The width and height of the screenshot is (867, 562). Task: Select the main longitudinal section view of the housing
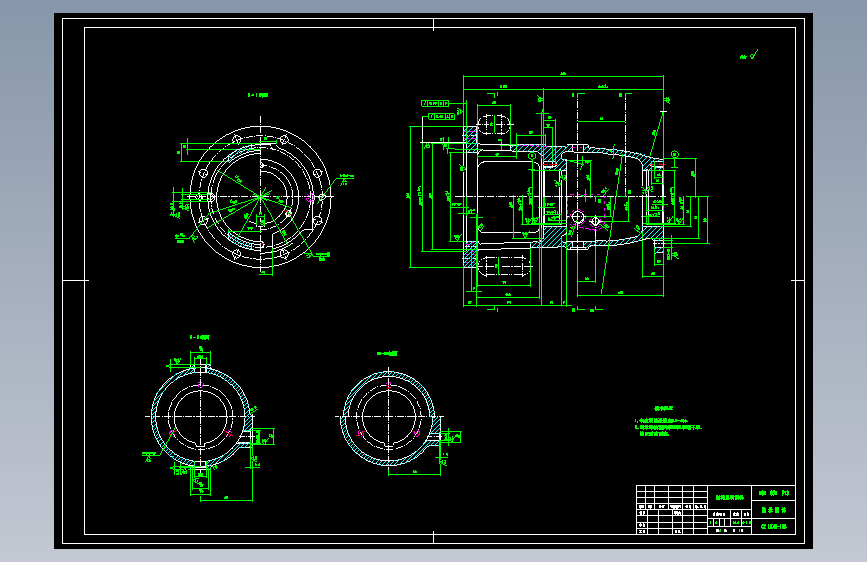point(563,197)
